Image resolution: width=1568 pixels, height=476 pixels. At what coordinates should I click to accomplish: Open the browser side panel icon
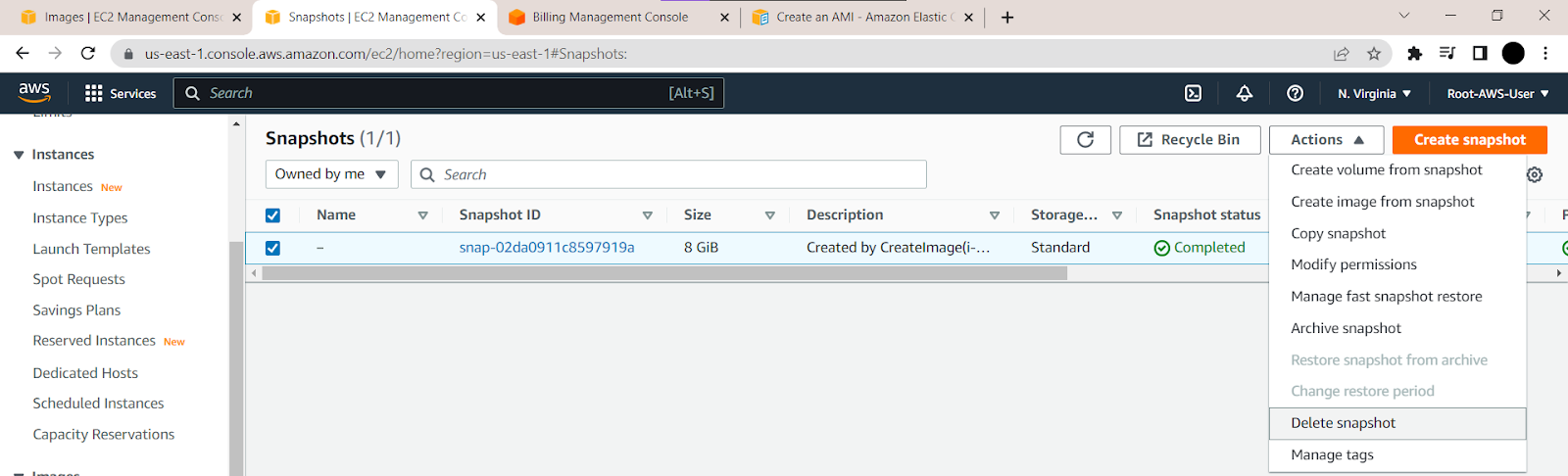[1480, 54]
